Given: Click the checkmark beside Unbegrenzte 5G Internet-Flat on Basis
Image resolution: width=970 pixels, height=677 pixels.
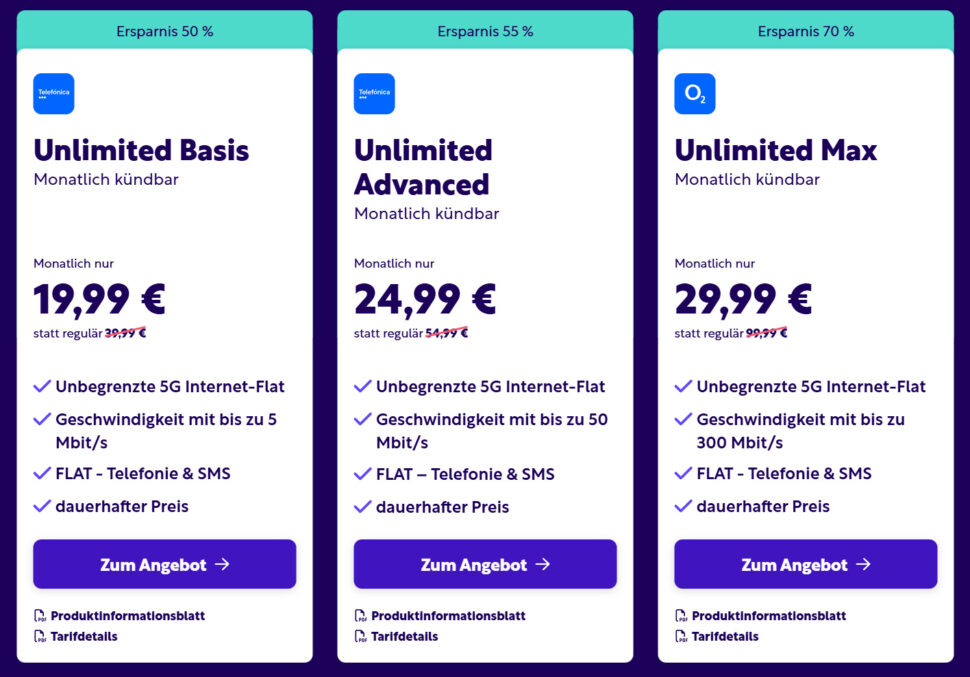Looking at the screenshot, I should tap(42, 386).
